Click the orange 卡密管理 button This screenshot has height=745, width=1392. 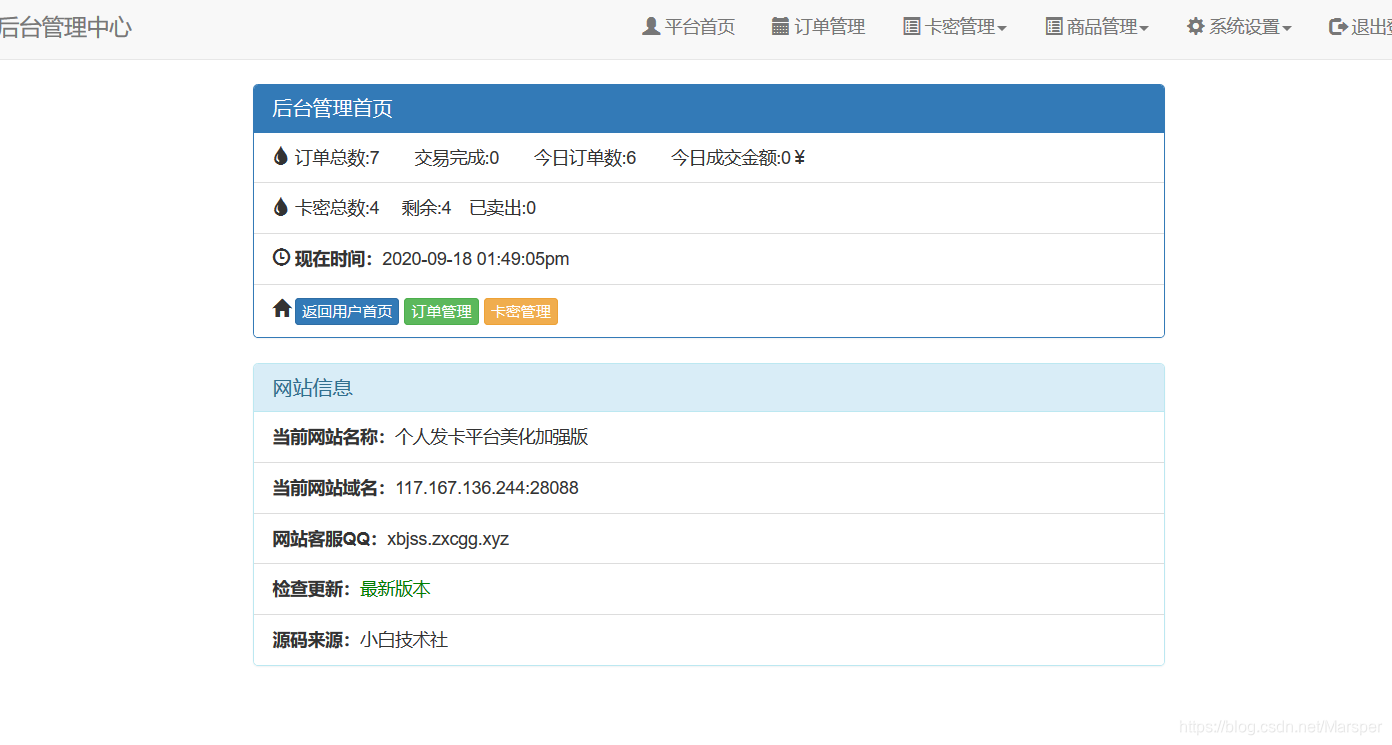(x=521, y=311)
